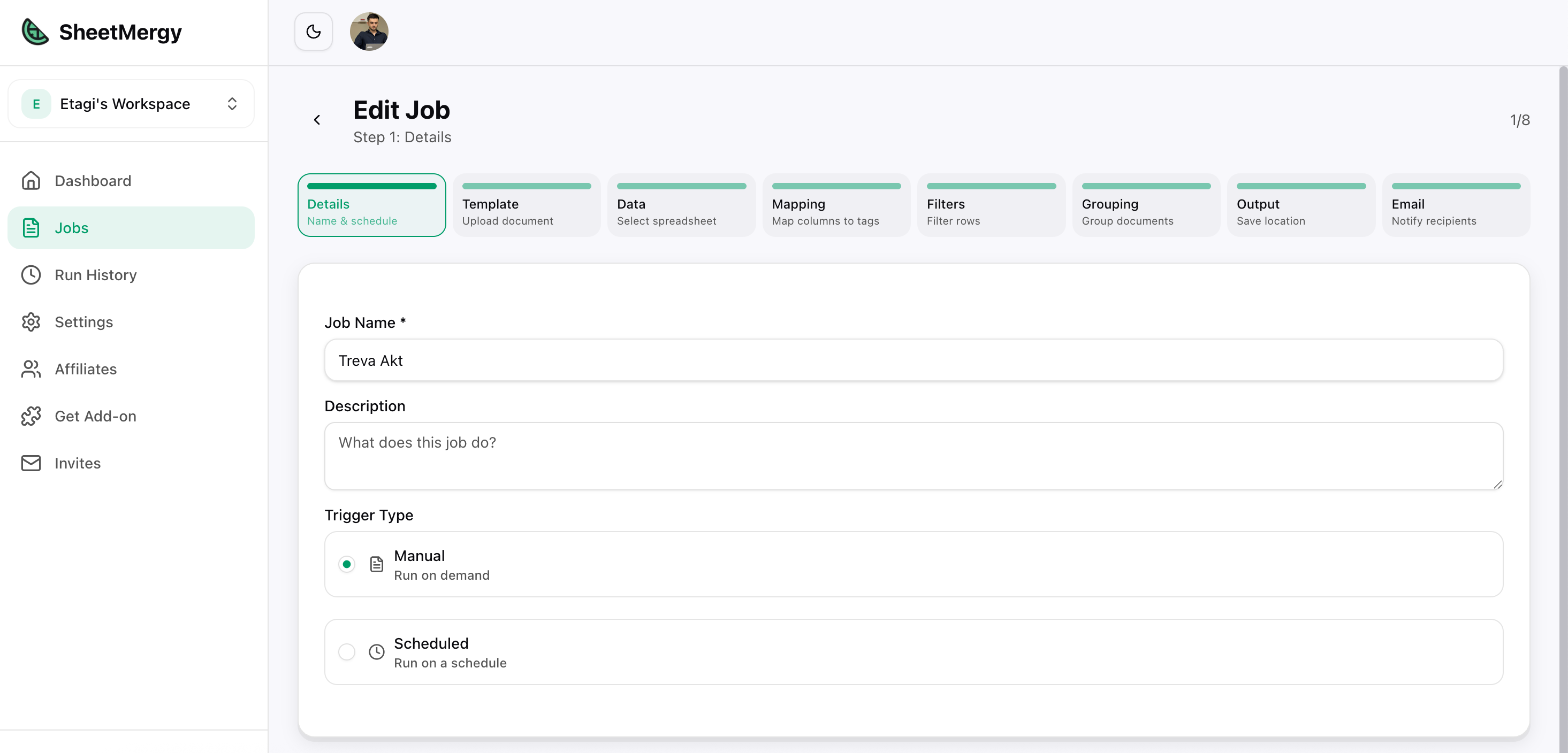
Task: Select the Scheduled trigger radio button
Action: coord(347,652)
